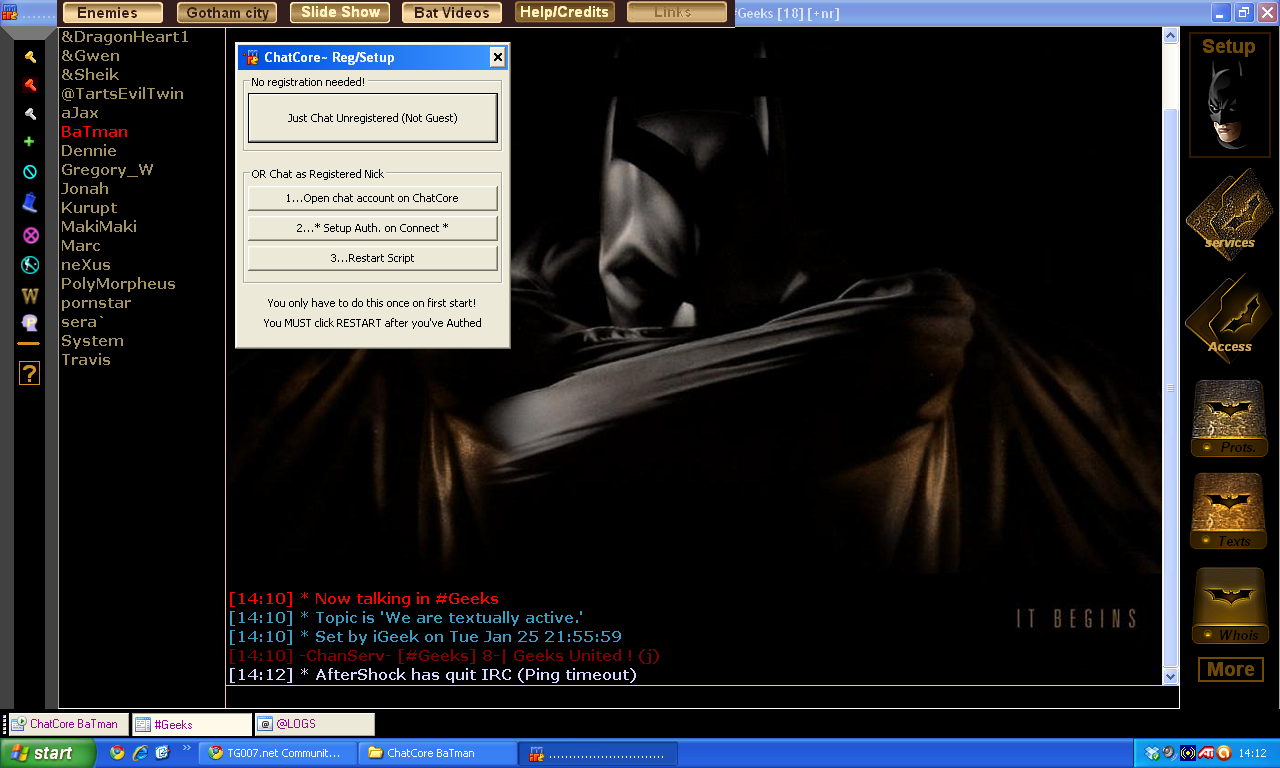Open the Enemies menu

(113, 13)
